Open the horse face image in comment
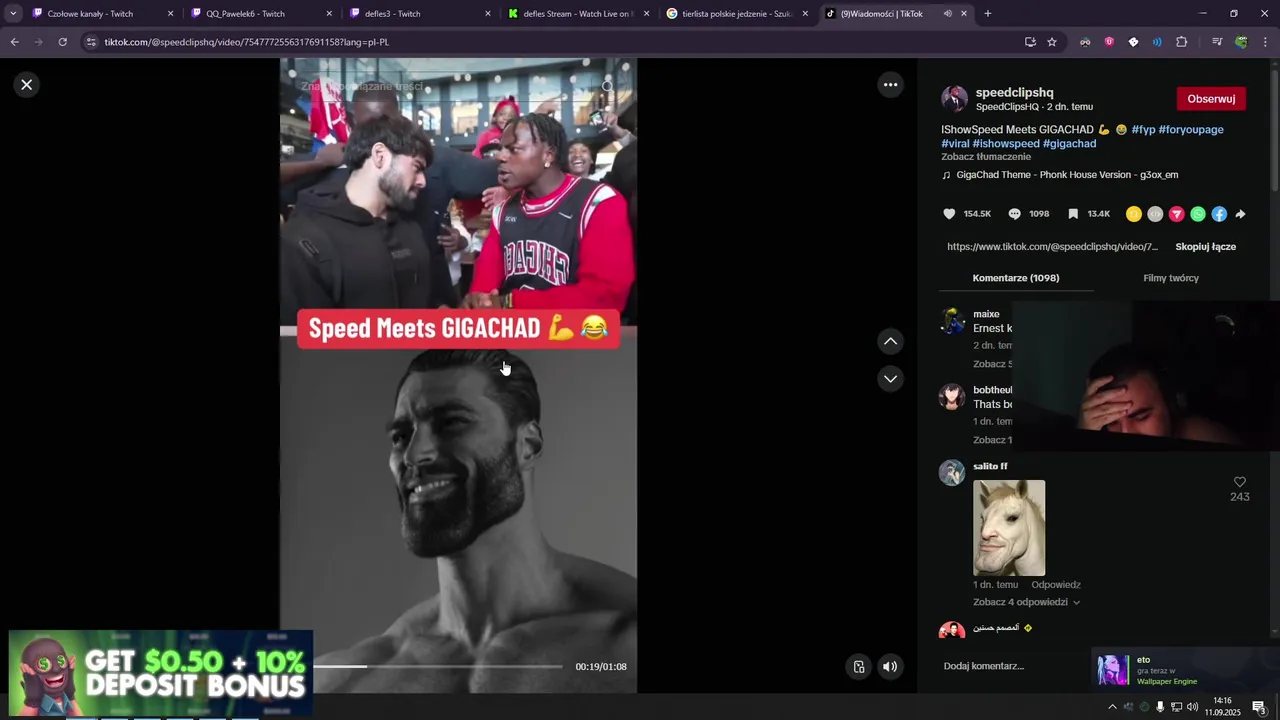 pos(1009,528)
